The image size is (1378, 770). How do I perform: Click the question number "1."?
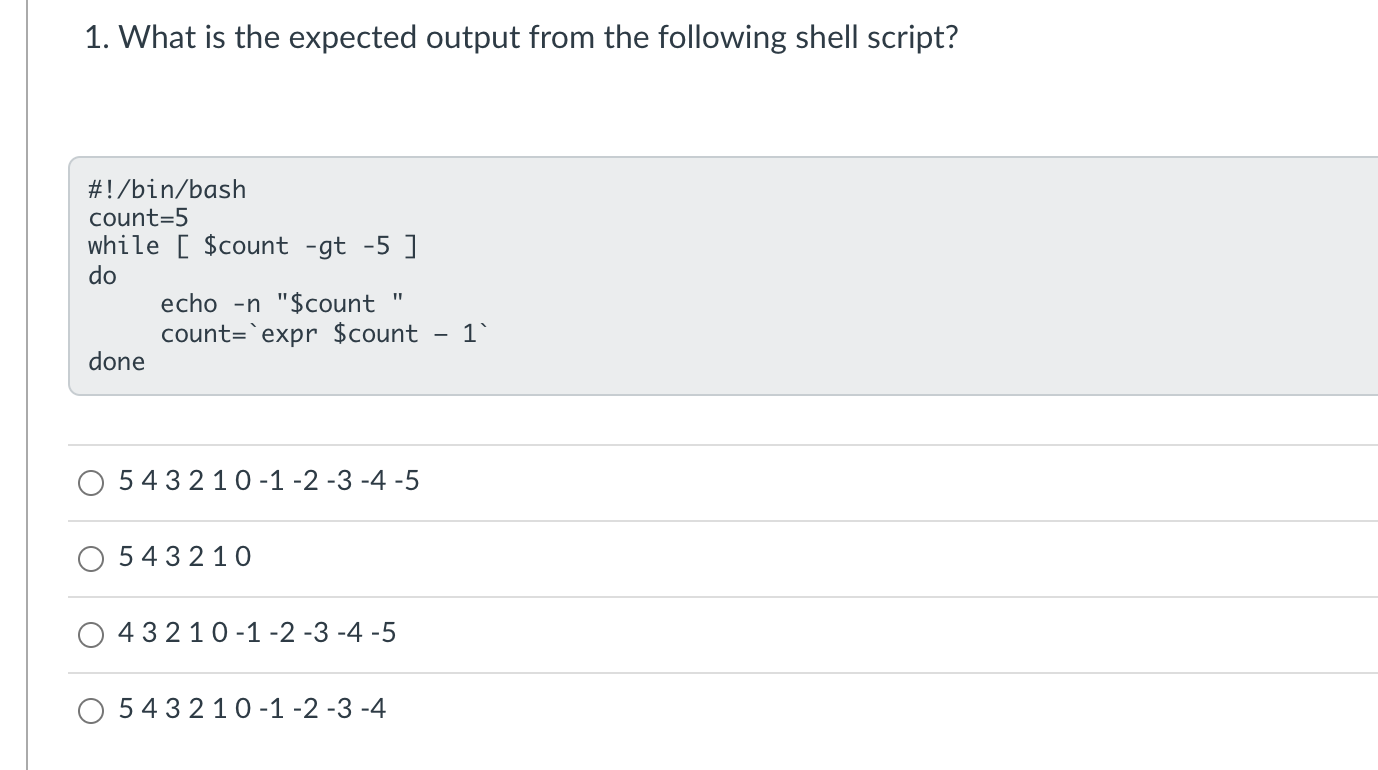pyautogui.click(x=97, y=38)
